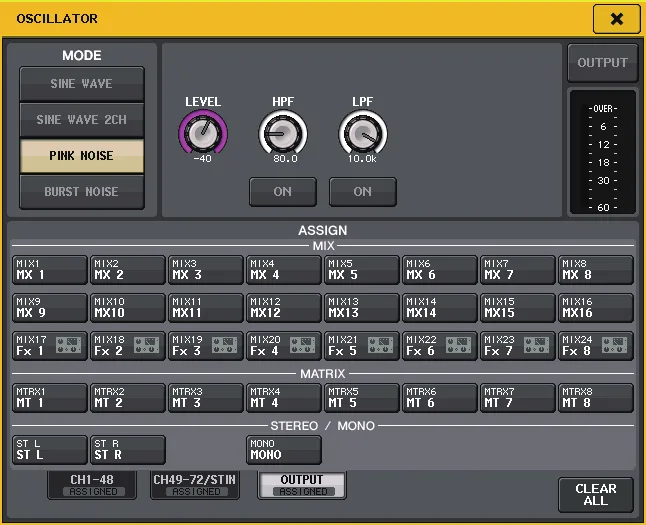Click the output level meter
This screenshot has height=525, width=646.
603,152
